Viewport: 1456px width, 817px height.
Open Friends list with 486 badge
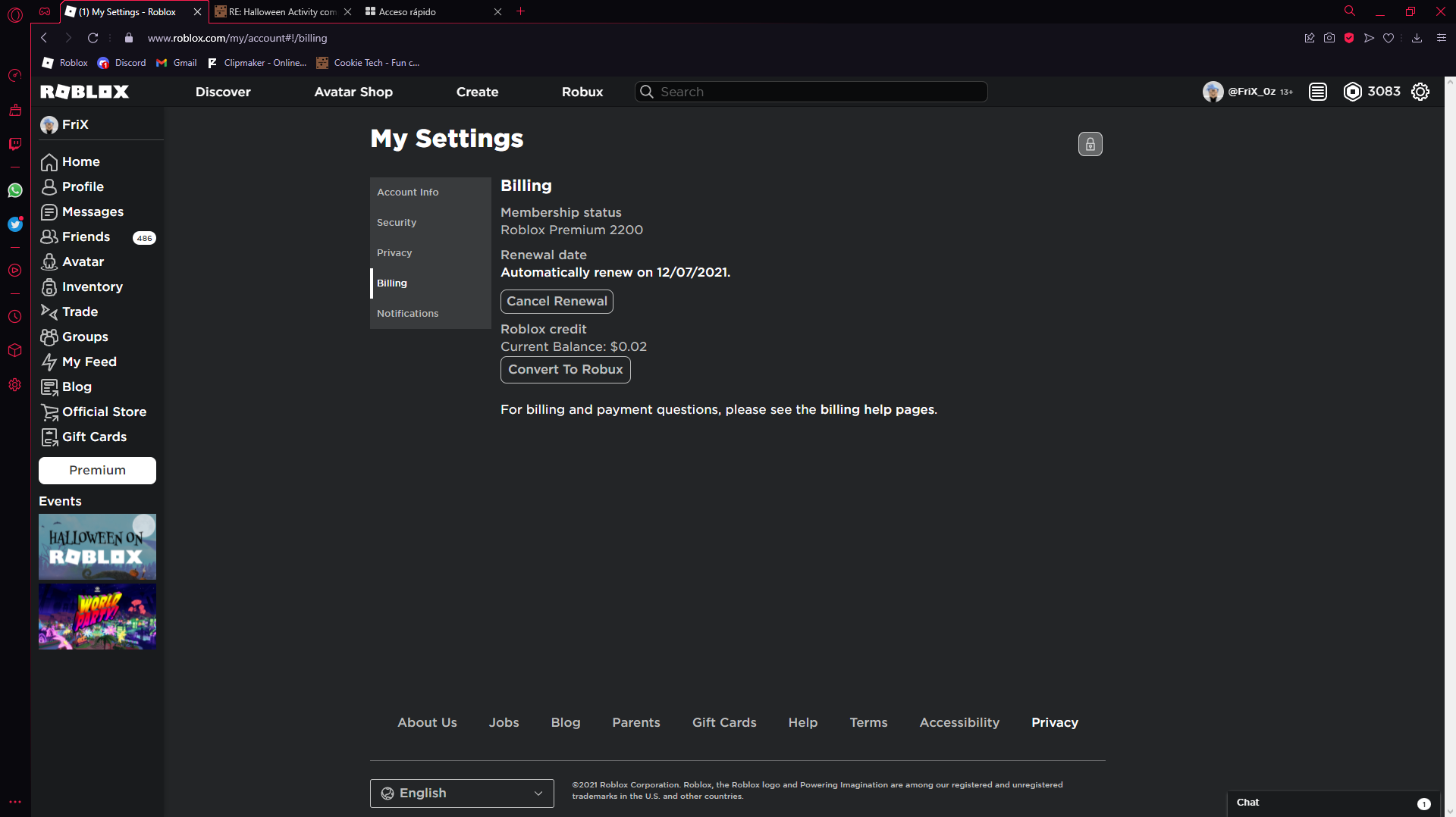click(98, 236)
